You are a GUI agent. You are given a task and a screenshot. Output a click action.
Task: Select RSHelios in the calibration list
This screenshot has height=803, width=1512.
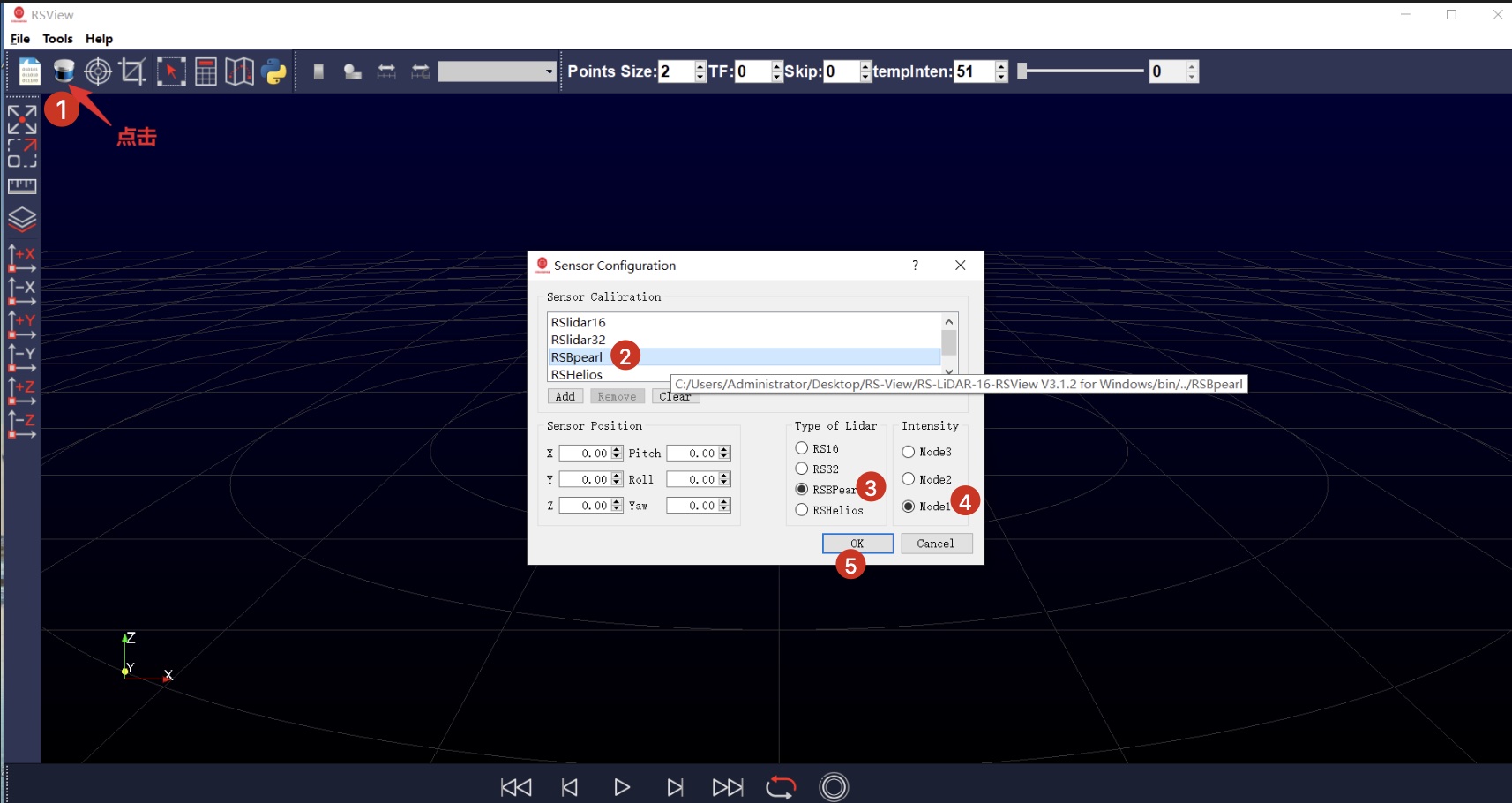744,374
